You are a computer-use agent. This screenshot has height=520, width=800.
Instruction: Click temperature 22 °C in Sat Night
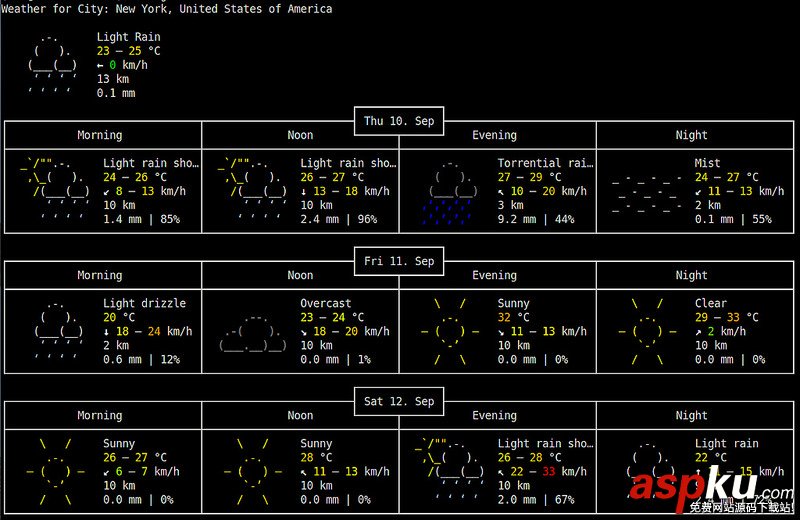(710, 458)
